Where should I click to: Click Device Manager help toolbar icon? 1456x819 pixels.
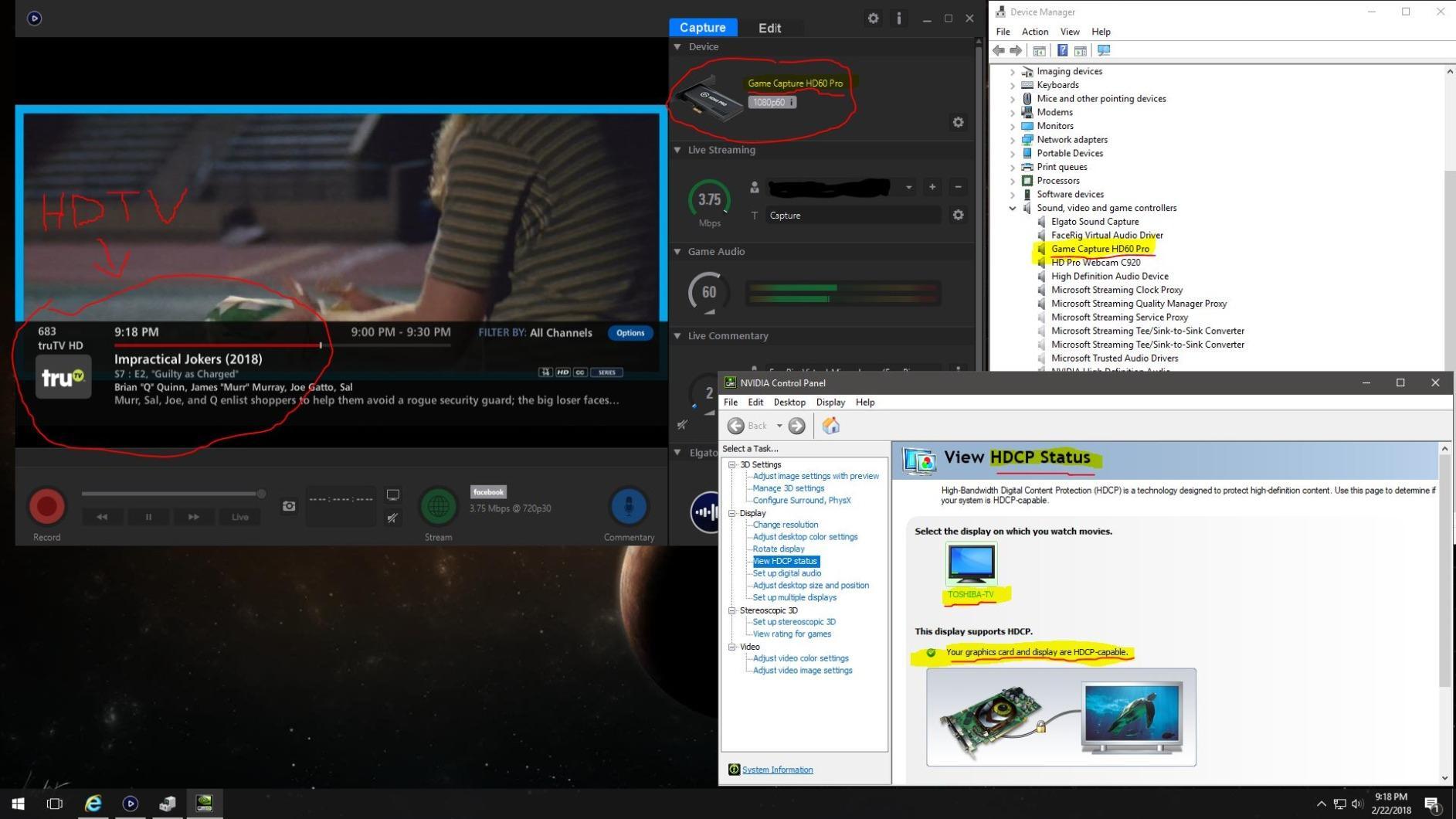pyautogui.click(x=1062, y=50)
